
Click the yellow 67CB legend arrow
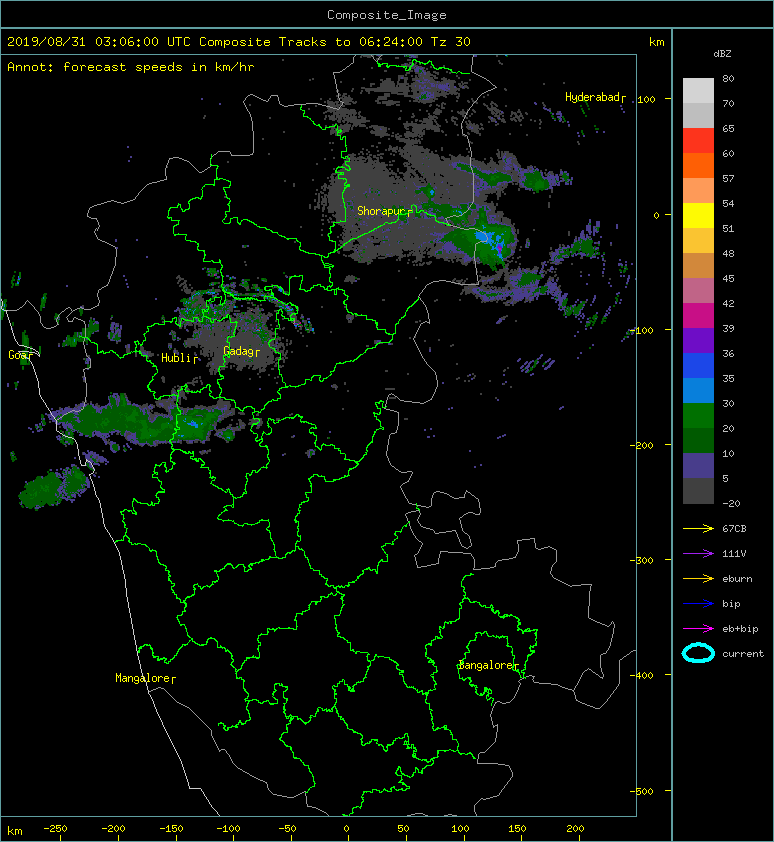pos(698,528)
